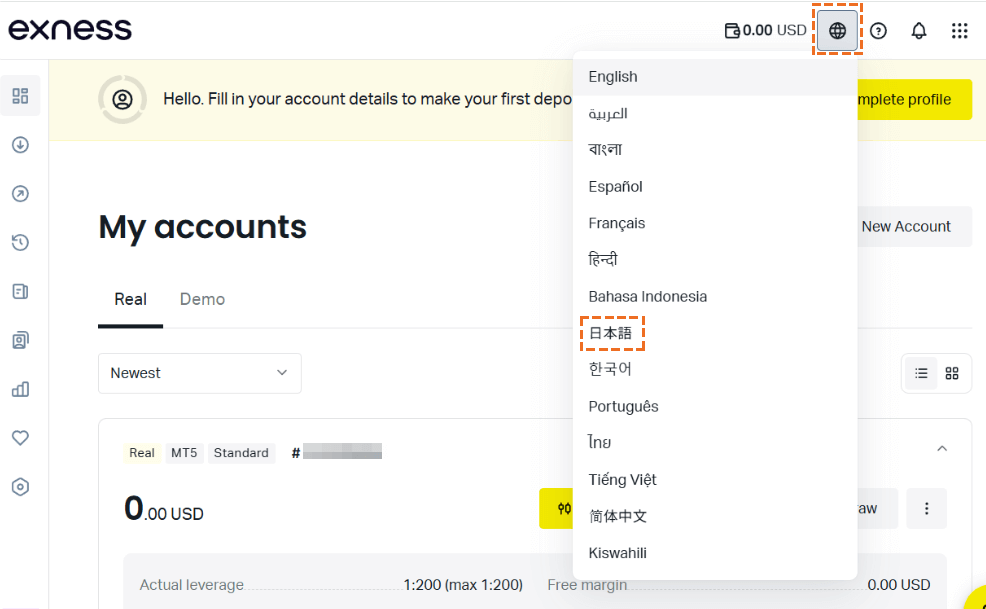Open the heart icon in sidebar
986x609 pixels.
(20, 437)
